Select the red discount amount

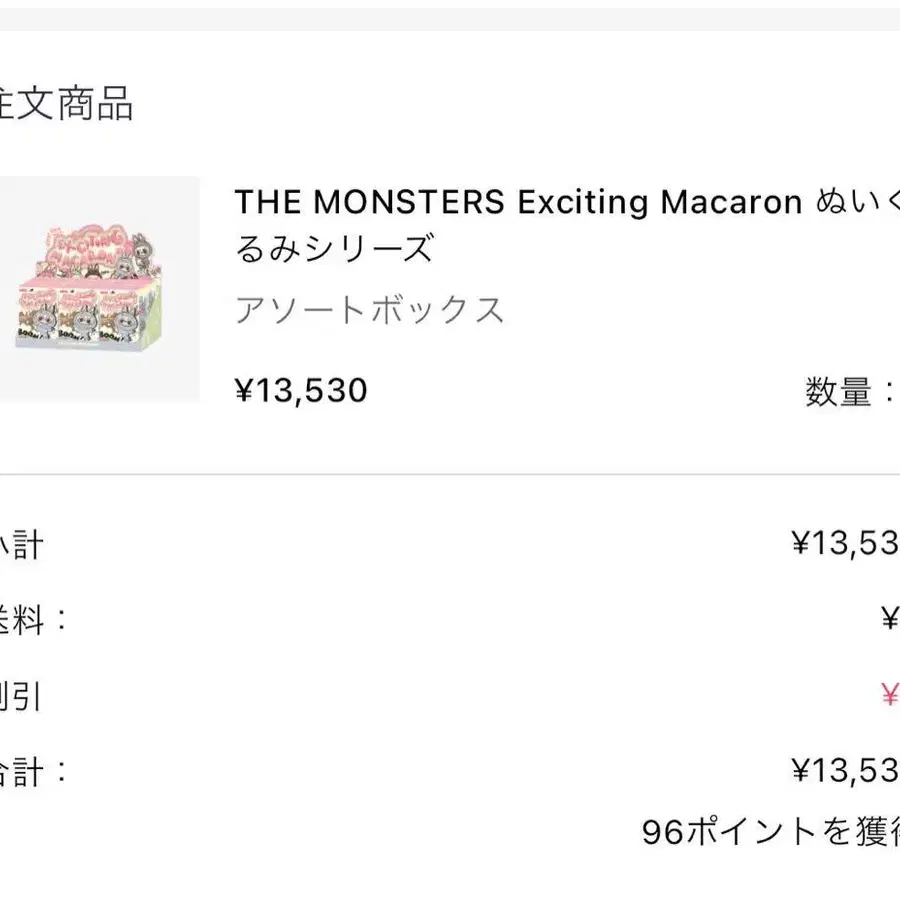(889, 695)
